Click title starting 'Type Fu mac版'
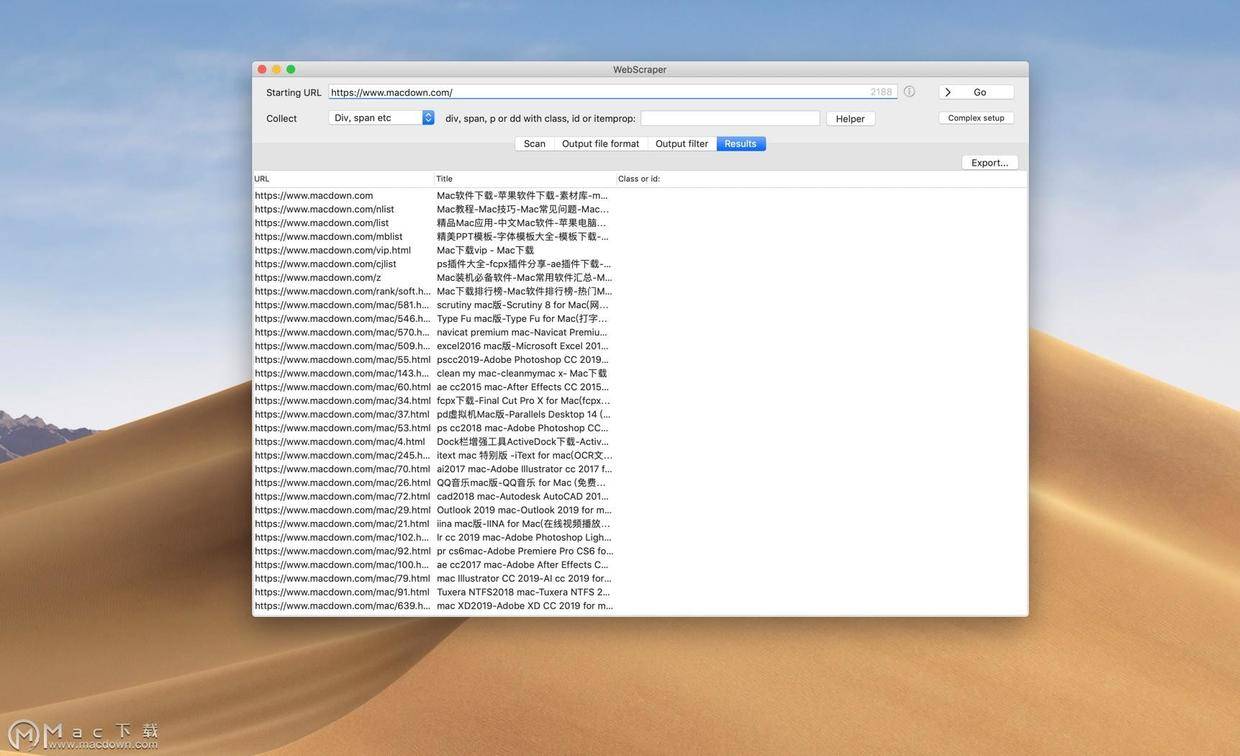 [x=522, y=319]
